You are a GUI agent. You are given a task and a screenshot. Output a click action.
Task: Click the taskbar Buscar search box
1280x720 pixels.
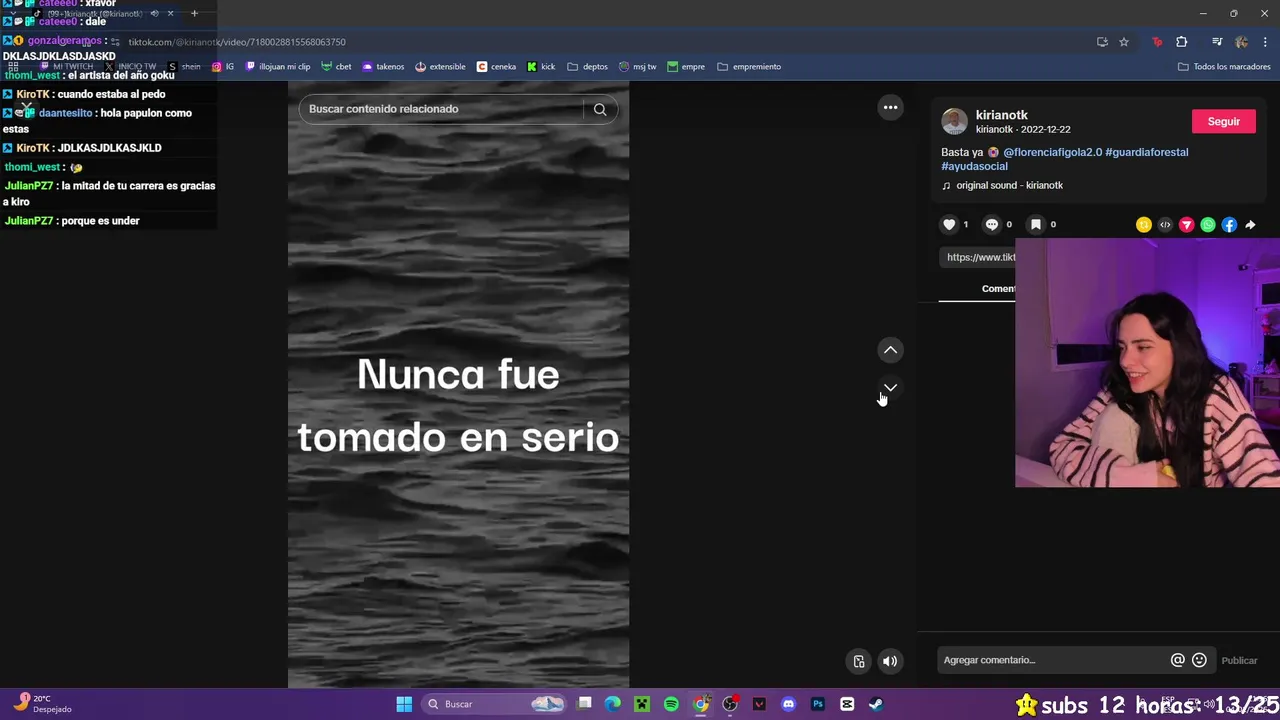coord(494,704)
